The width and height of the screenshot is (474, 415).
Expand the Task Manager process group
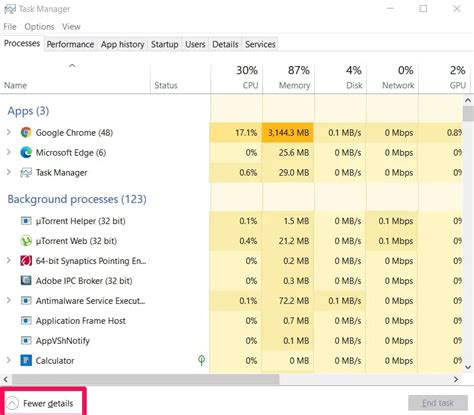pos(9,173)
